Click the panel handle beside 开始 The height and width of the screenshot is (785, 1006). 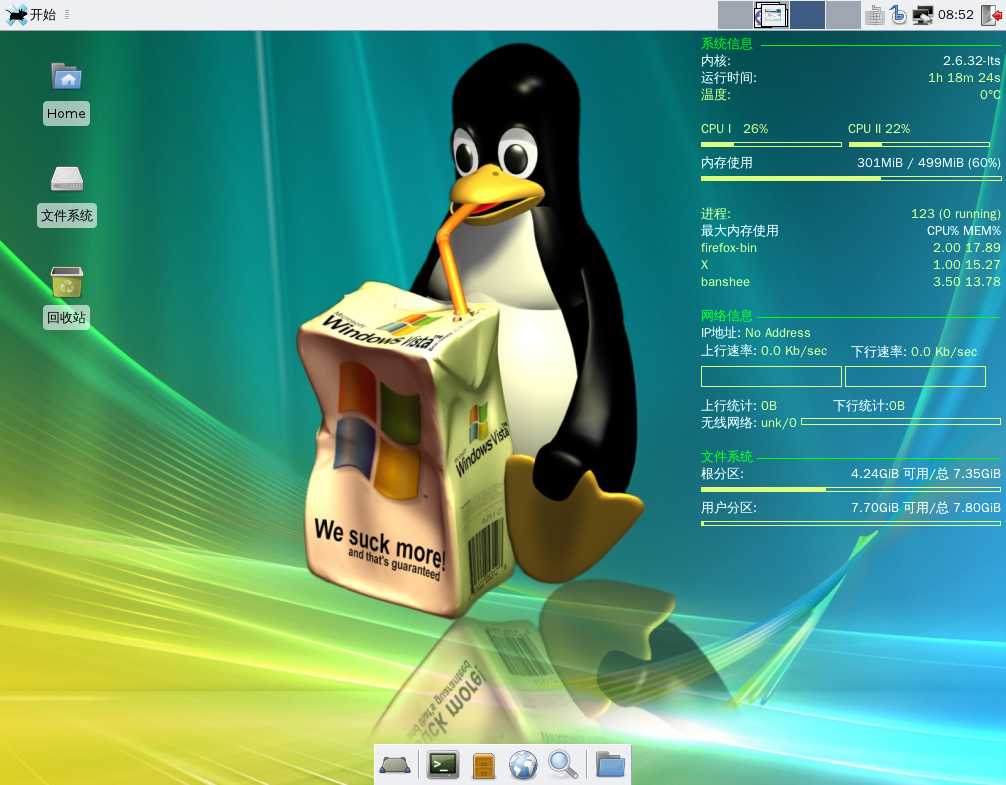(x=67, y=14)
